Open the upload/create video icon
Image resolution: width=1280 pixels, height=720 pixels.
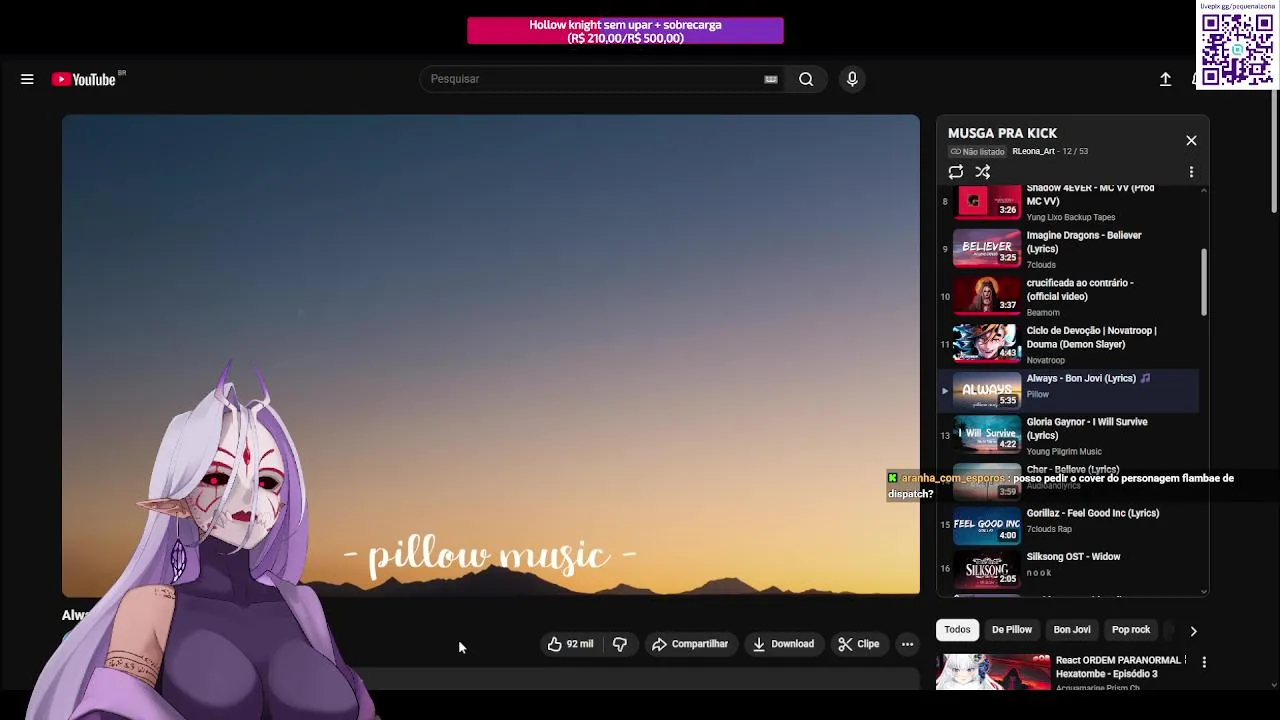point(1165,79)
